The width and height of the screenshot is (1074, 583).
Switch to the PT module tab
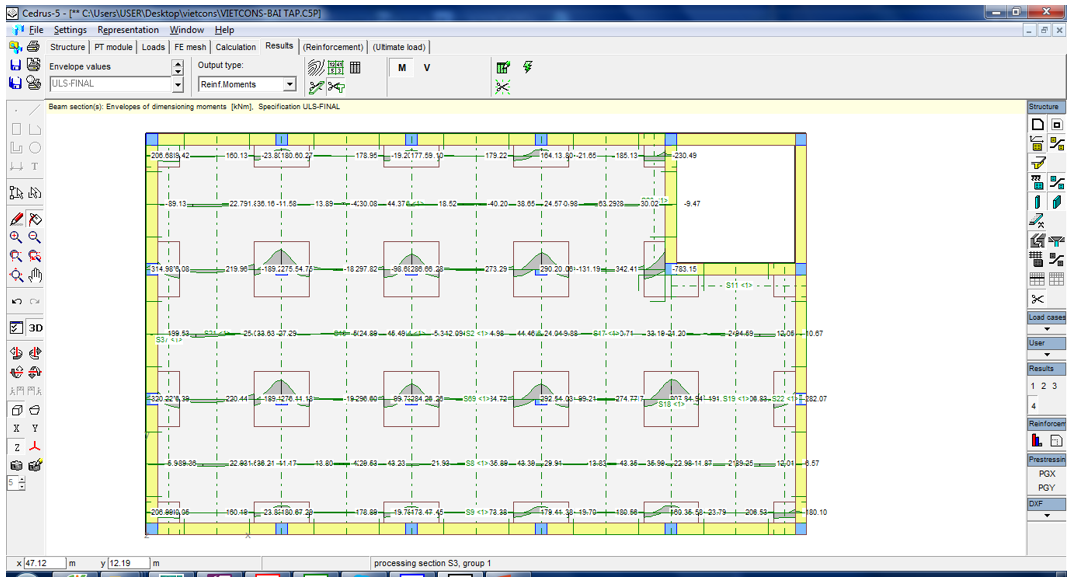114,47
